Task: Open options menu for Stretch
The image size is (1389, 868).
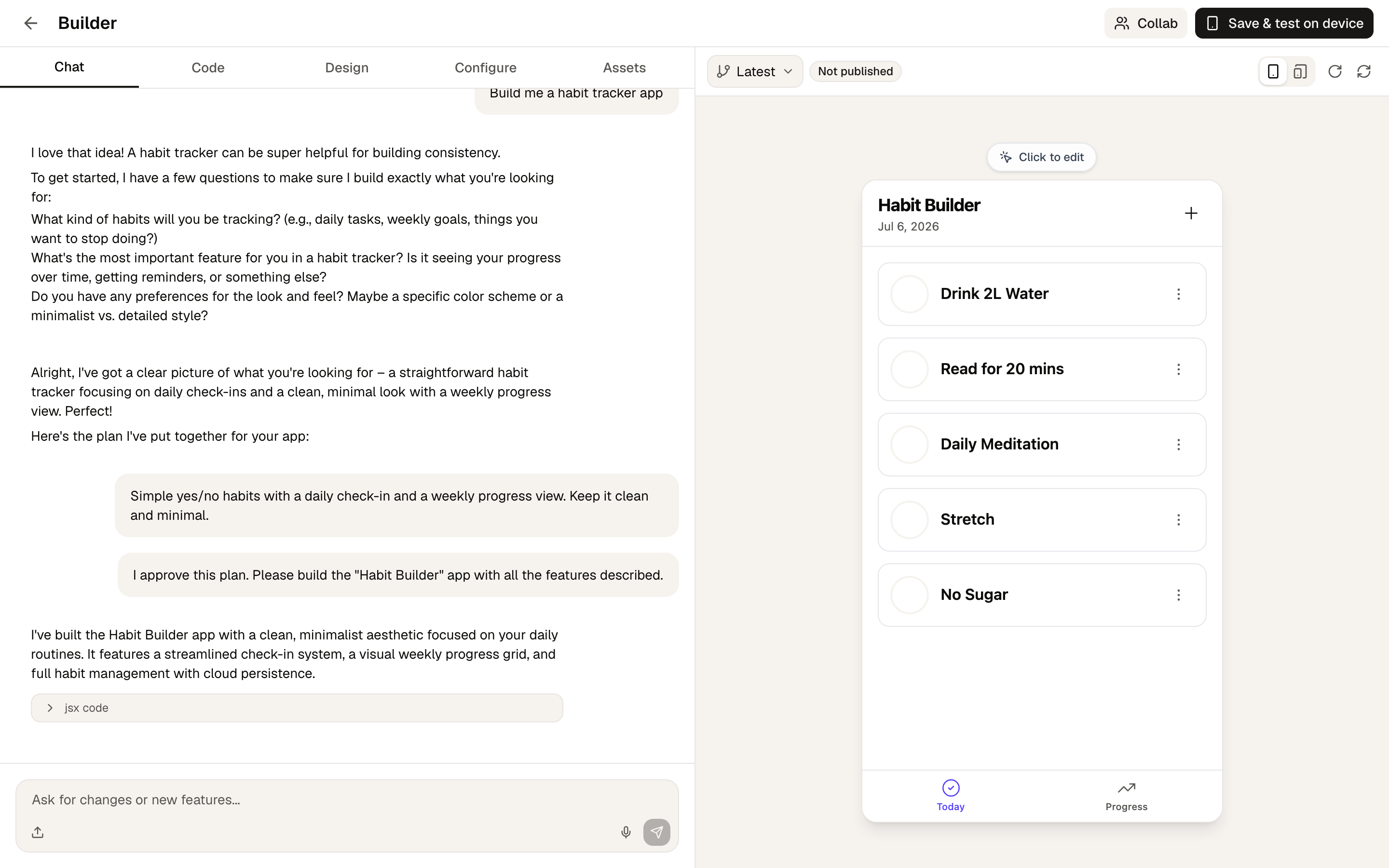Action: click(x=1178, y=519)
